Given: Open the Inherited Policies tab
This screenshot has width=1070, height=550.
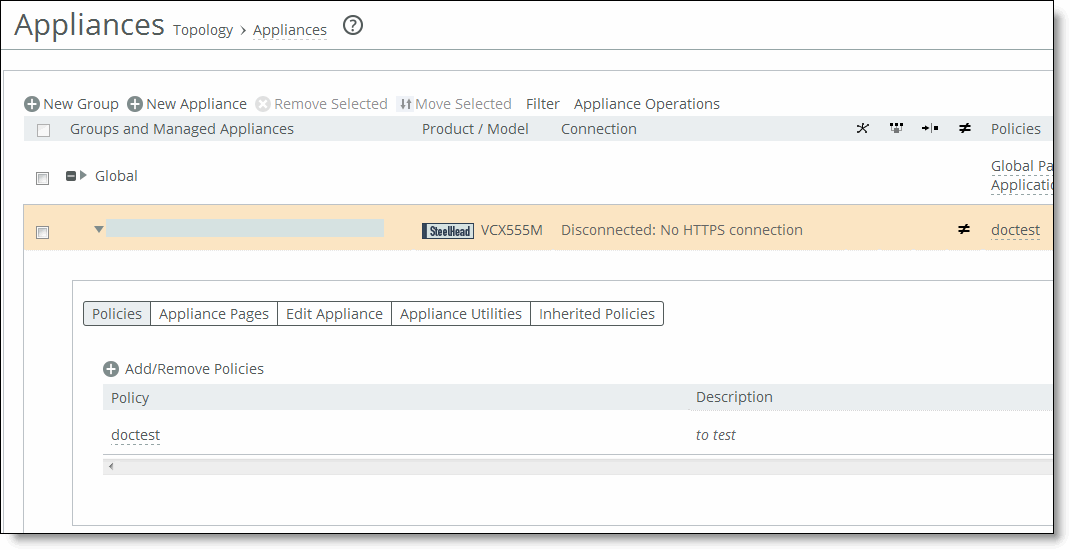Looking at the screenshot, I should click(597, 314).
